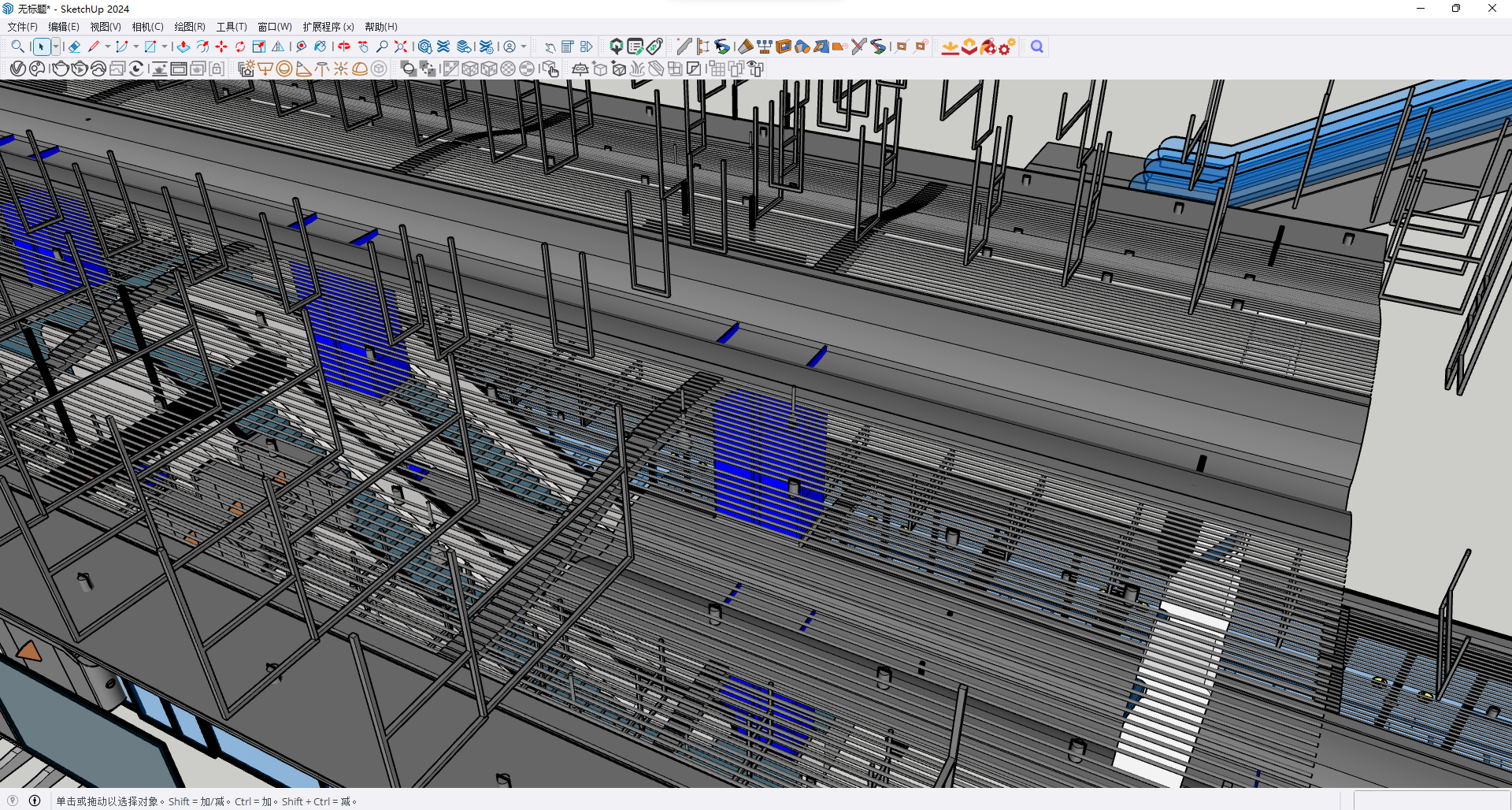Image resolution: width=1512 pixels, height=810 pixels.
Task: Toggle the V-Ray frame buffer window
Action: click(179, 69)
